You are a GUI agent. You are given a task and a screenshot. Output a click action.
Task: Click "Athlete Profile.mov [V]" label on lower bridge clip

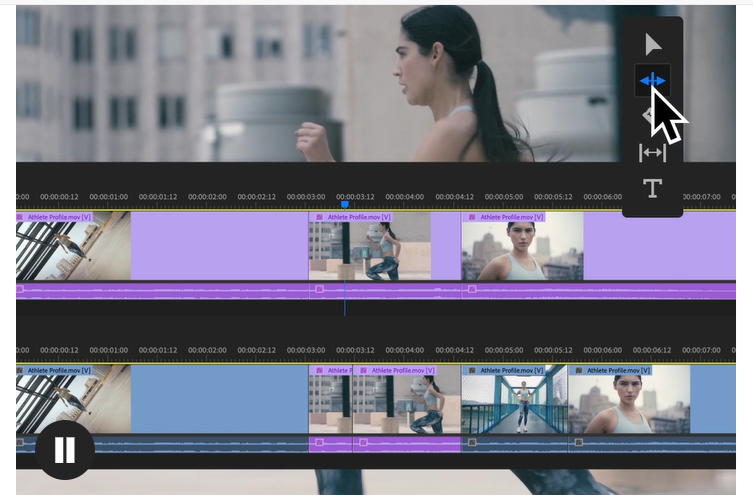(x=512, y=370)
